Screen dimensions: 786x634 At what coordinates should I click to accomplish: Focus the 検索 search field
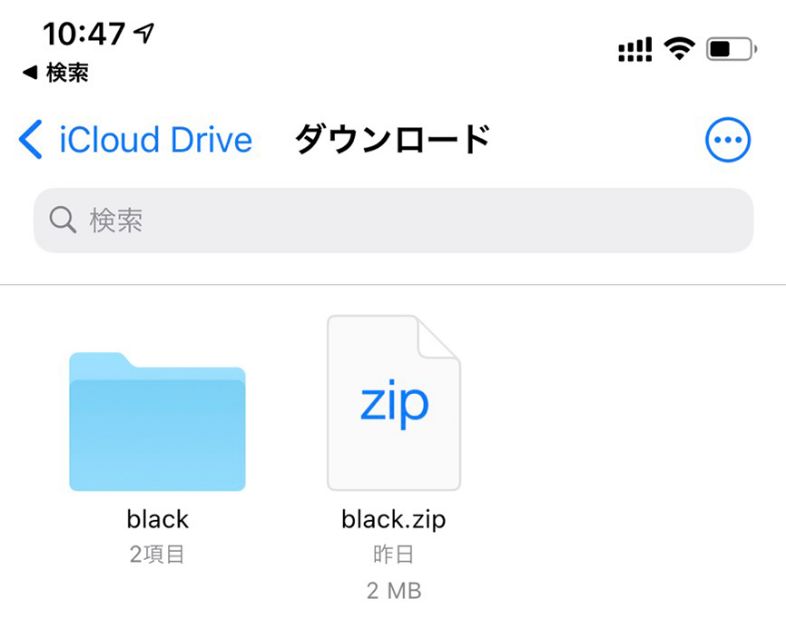click(393, 220)
